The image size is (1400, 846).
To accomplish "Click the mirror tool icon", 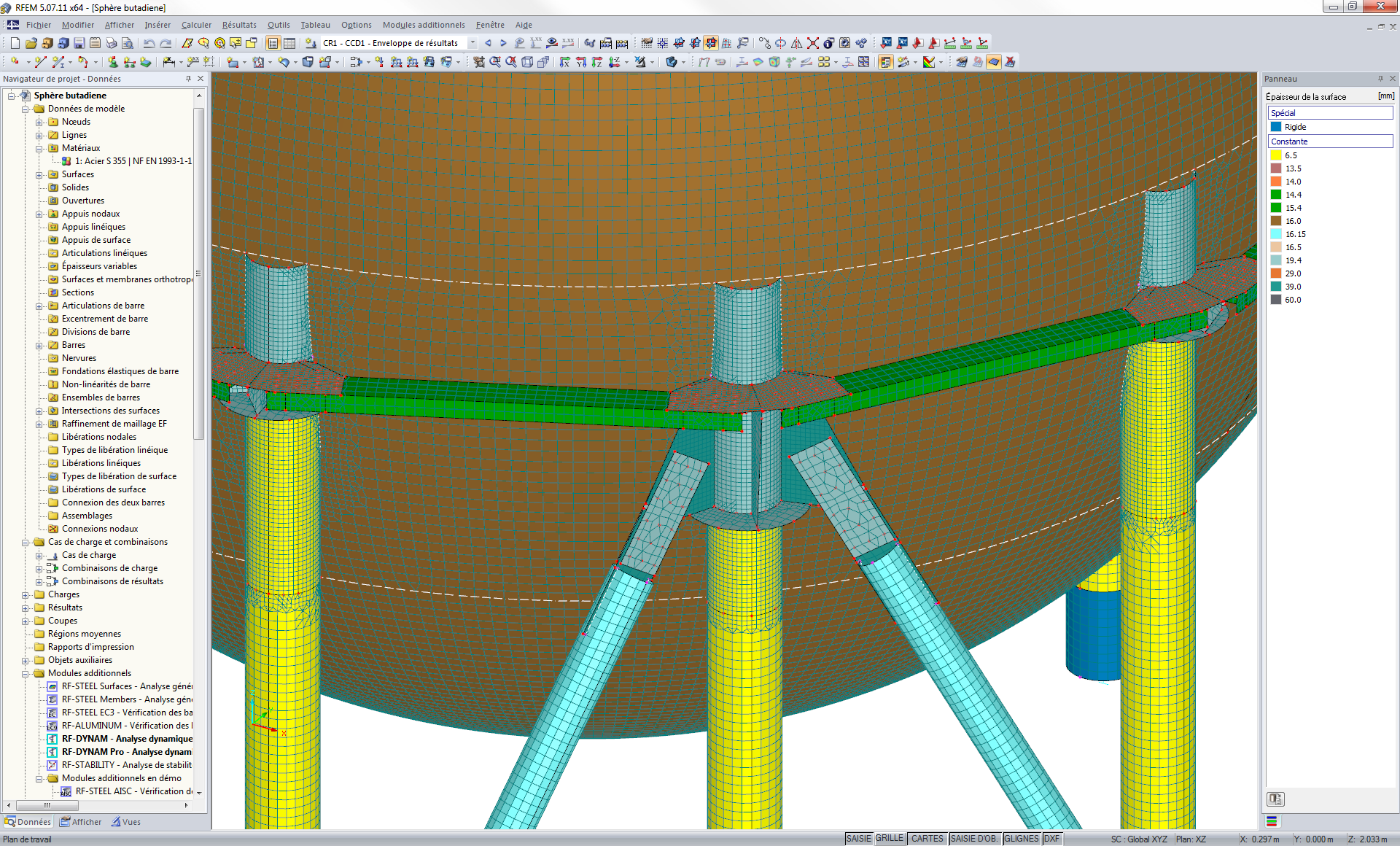I will pos(797,43).
